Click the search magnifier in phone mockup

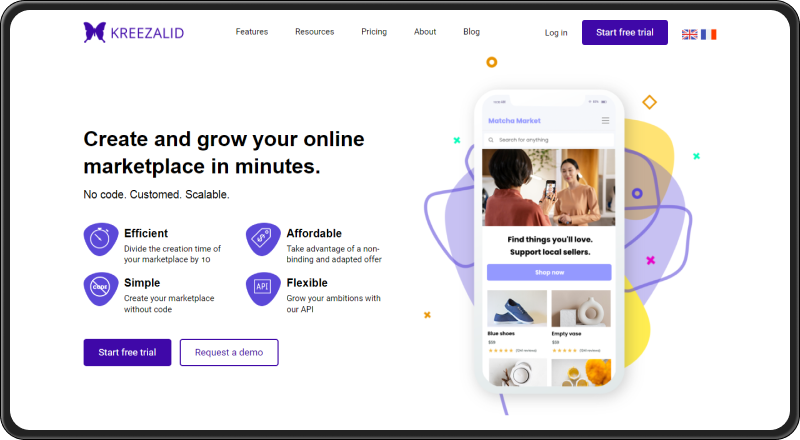click(x=491, y=140)
